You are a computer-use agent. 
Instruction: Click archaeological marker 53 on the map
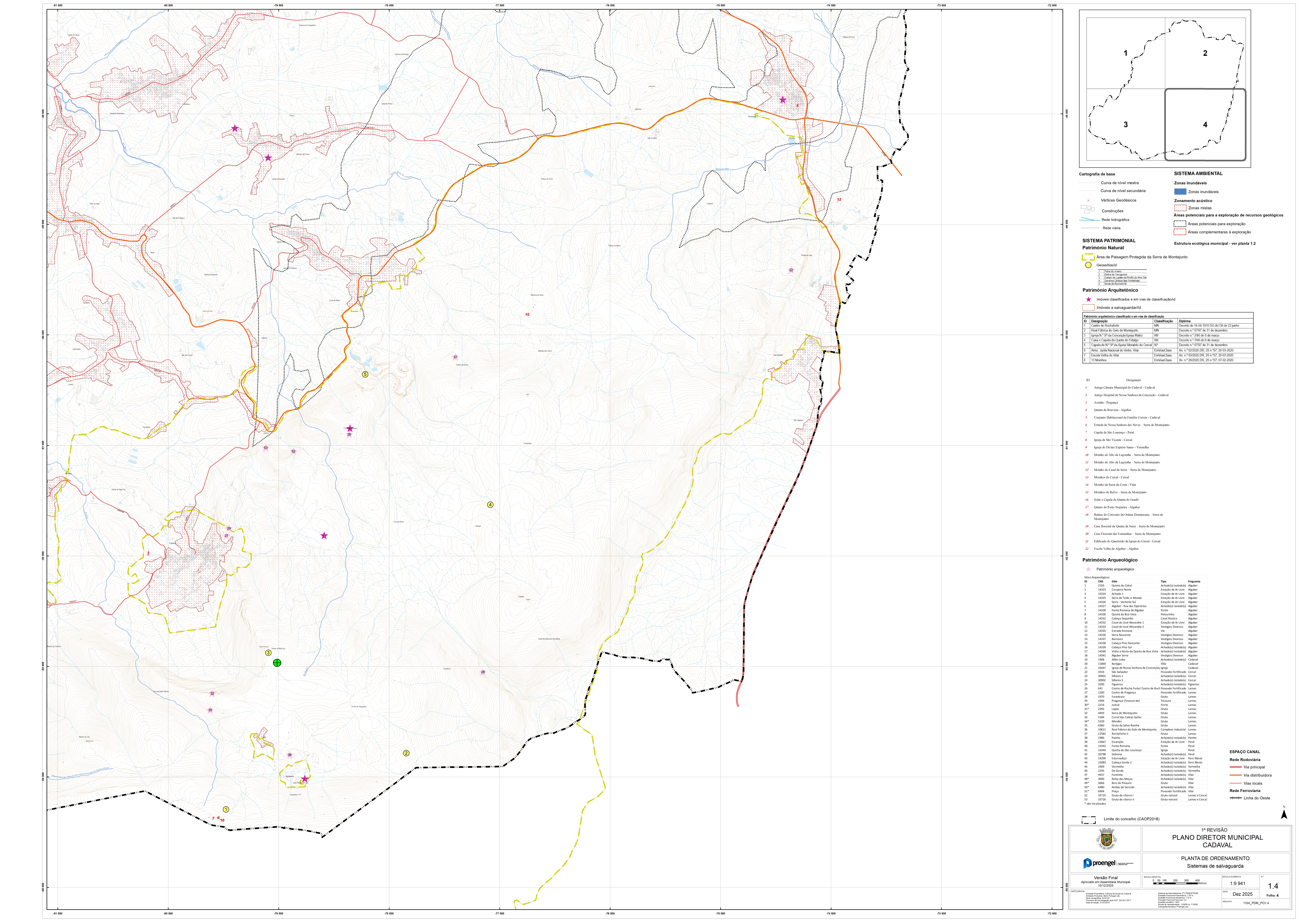tap(266, 448)
